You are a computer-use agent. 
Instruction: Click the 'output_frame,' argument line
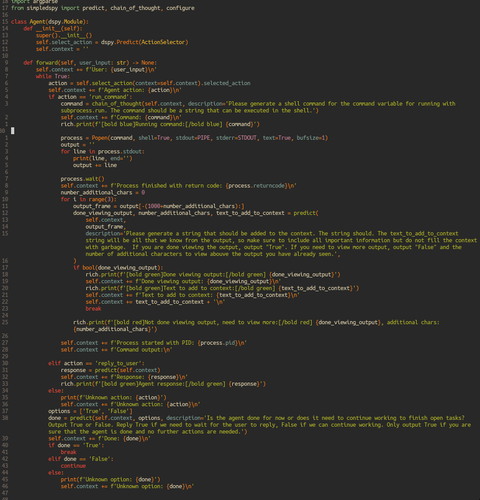pos(106,227)
